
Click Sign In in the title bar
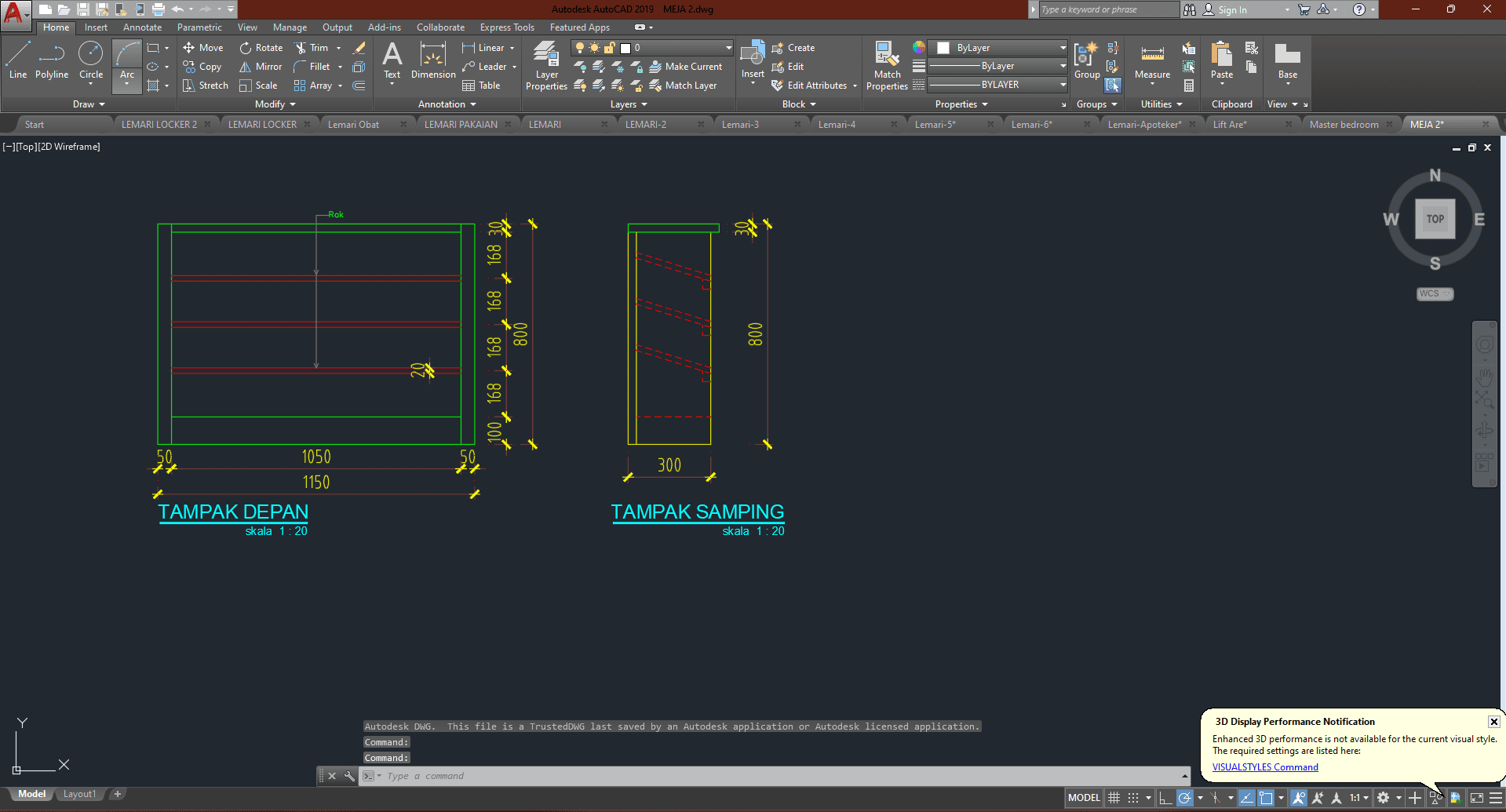(1232, 9)
